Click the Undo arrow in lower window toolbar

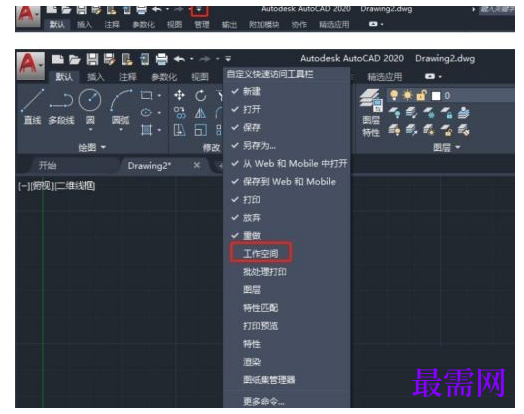(x=179, y=59)
